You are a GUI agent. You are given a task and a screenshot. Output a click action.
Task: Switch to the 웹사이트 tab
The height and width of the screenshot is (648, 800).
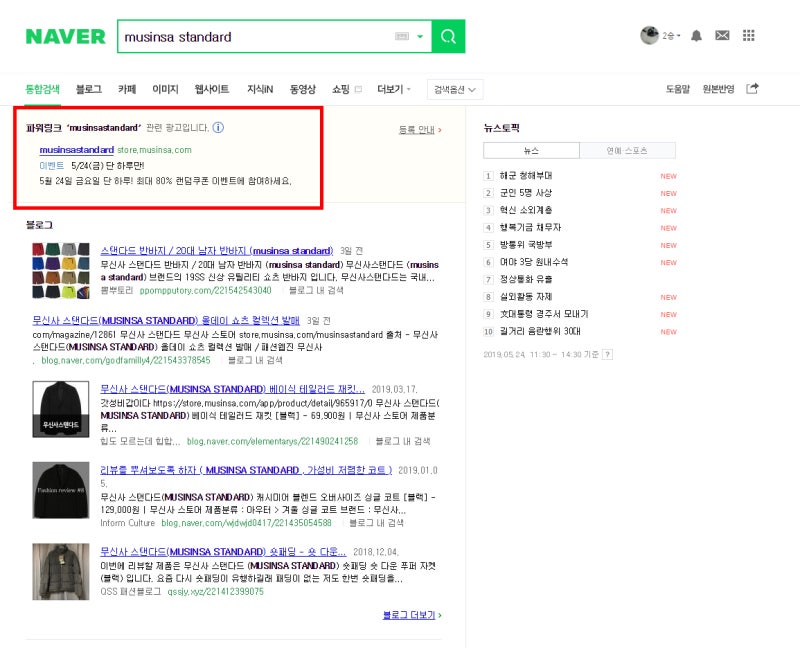pyautogui.click(x=212, y=89)
